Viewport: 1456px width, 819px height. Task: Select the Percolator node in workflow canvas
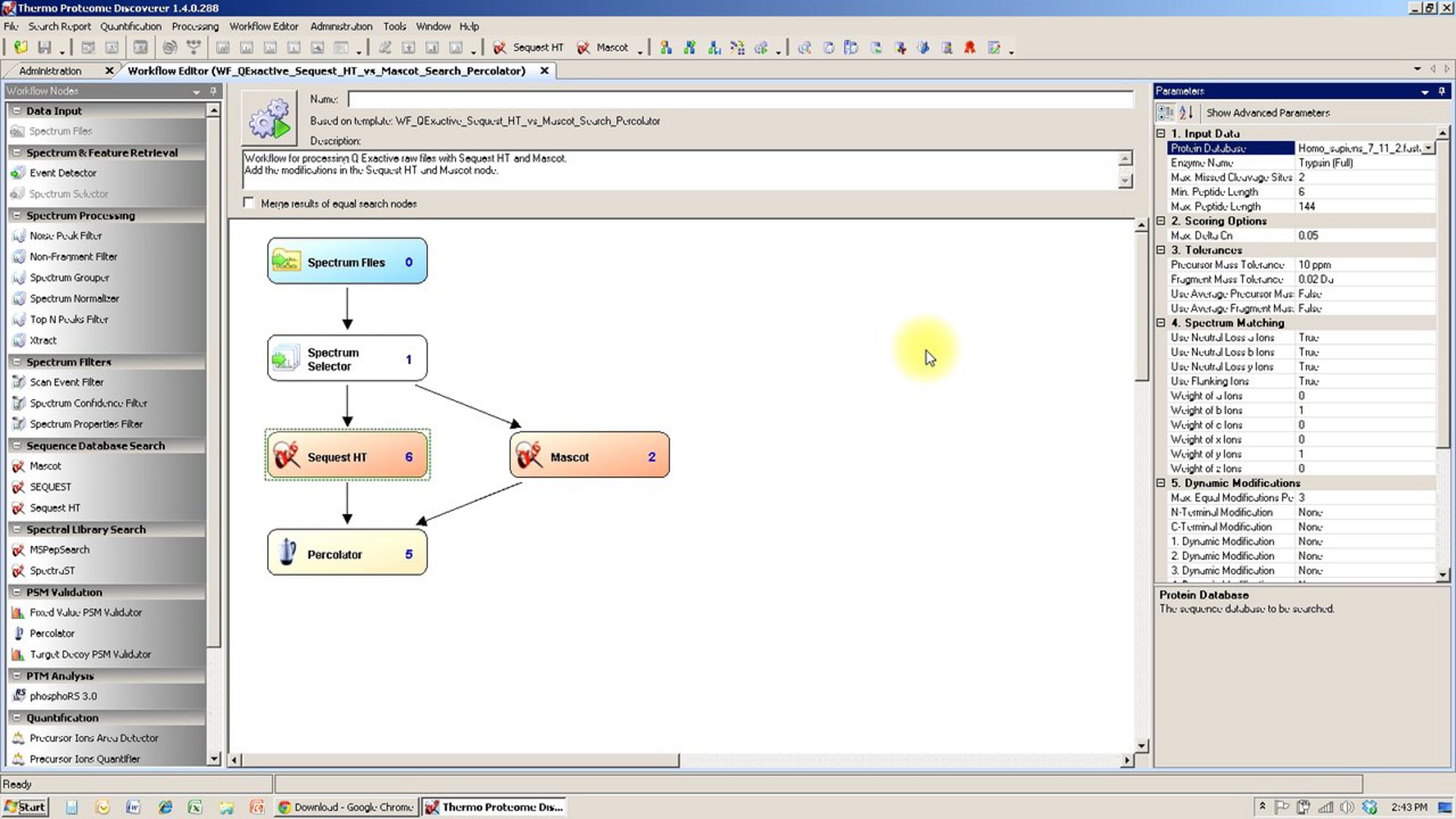(347, 553)
